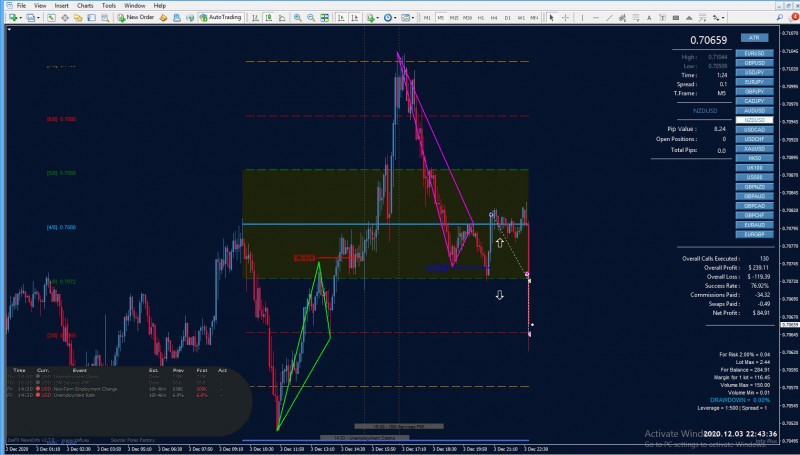Image resolution: width=800 pixels, height=455 pixels.
Task: Switch to the EURUSD symbol button
Action: point(754,53)
